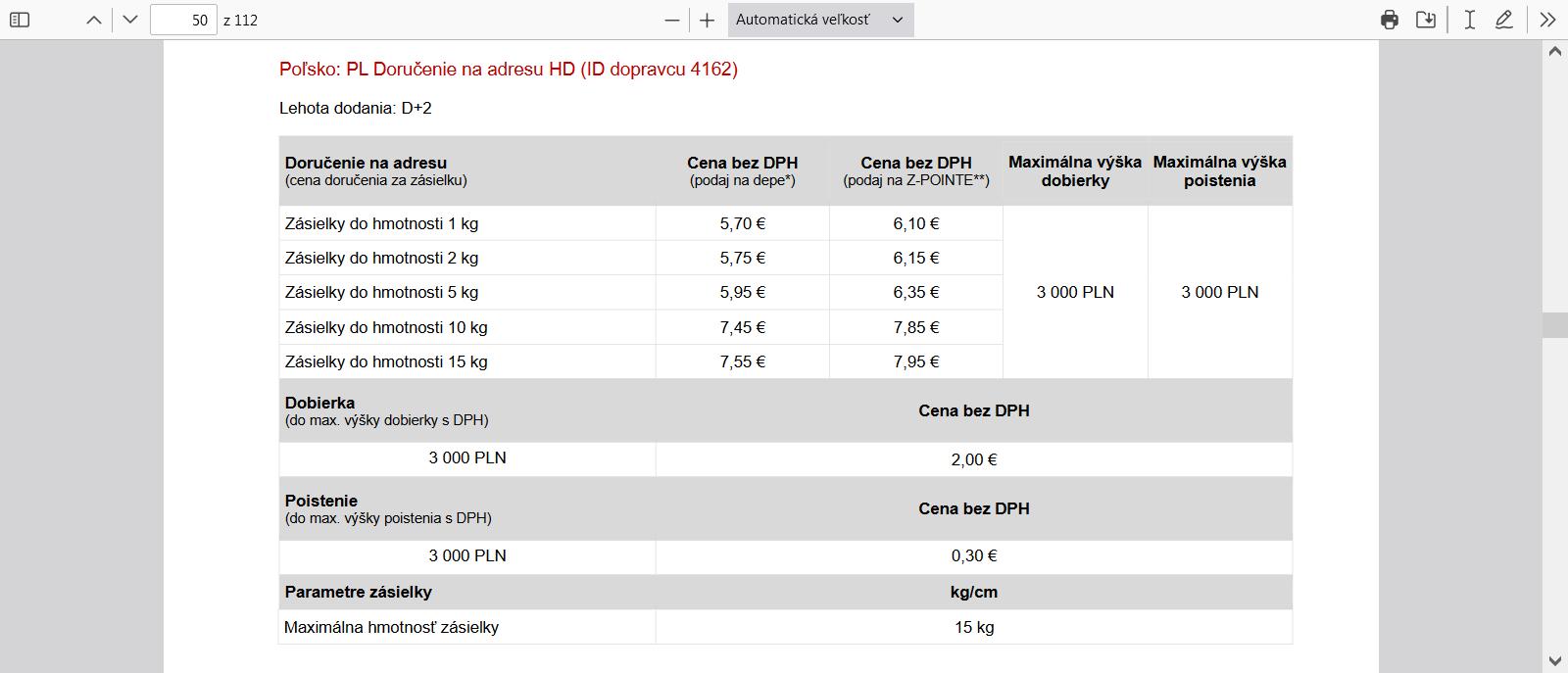
Task: Activate the draw pencil tool
Action: (x=1504, y=20)
